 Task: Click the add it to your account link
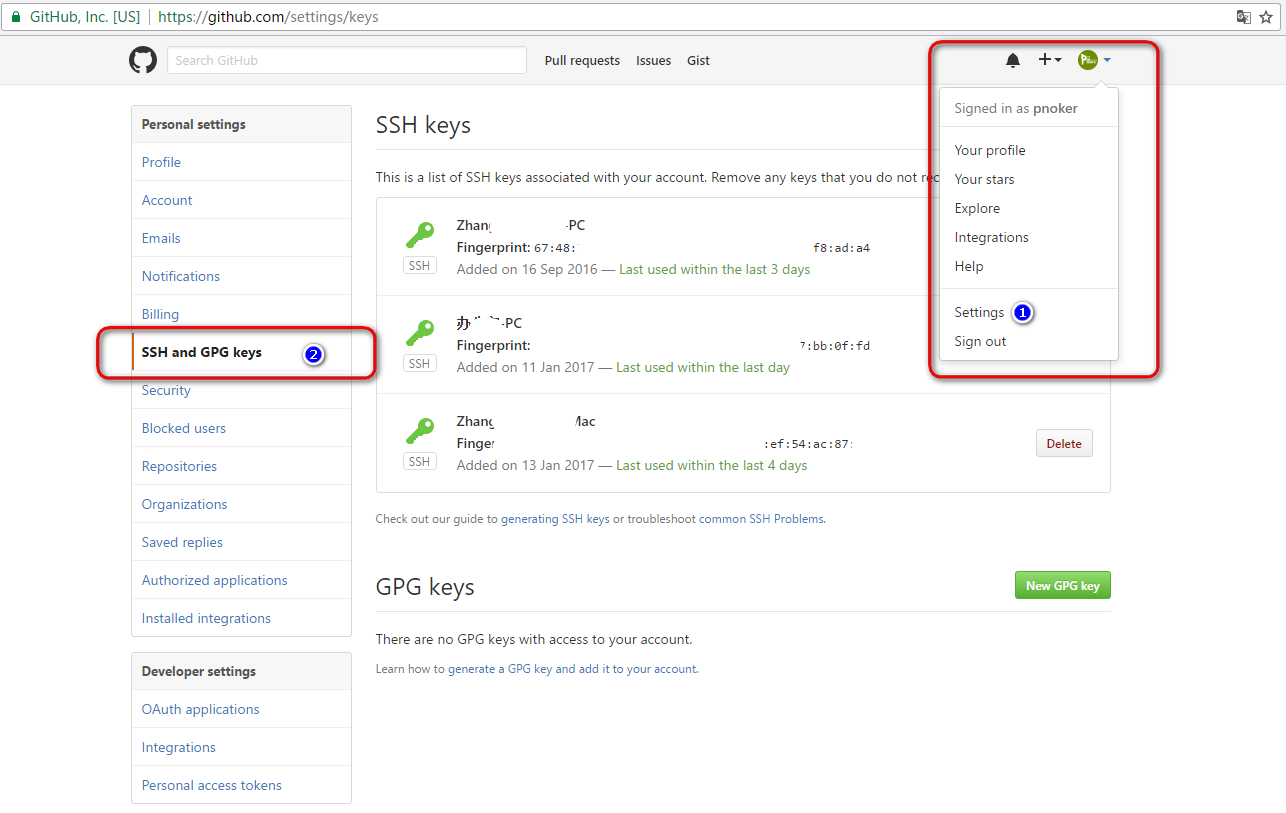(x=637, y=669)
